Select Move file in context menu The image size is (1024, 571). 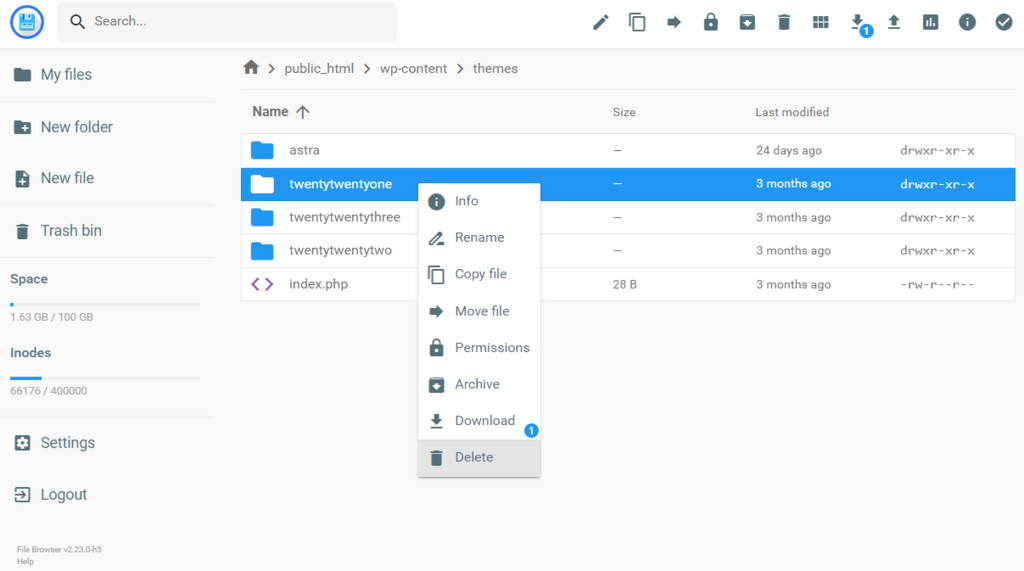tap(479, 311)
